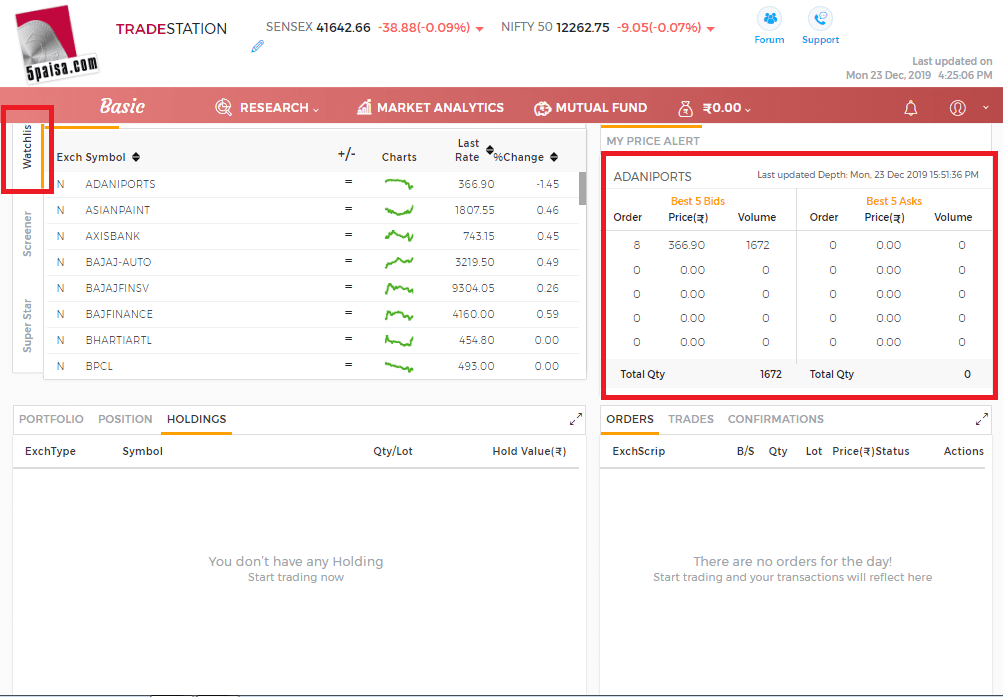Open the Portfolio tab
Image resolution: width=1003 pixels, height=697 pixels.
coord(51,419)
